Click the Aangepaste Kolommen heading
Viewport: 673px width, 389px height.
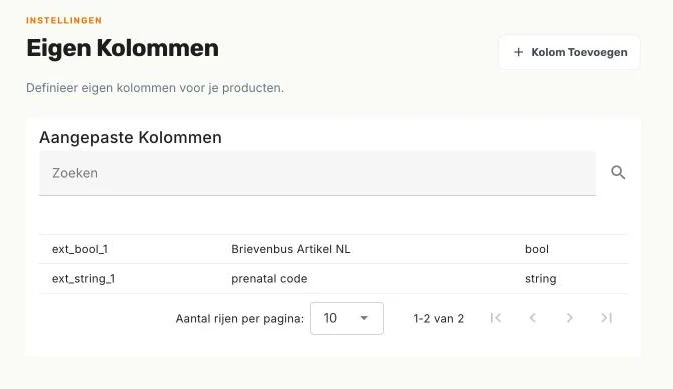(130, 138)
